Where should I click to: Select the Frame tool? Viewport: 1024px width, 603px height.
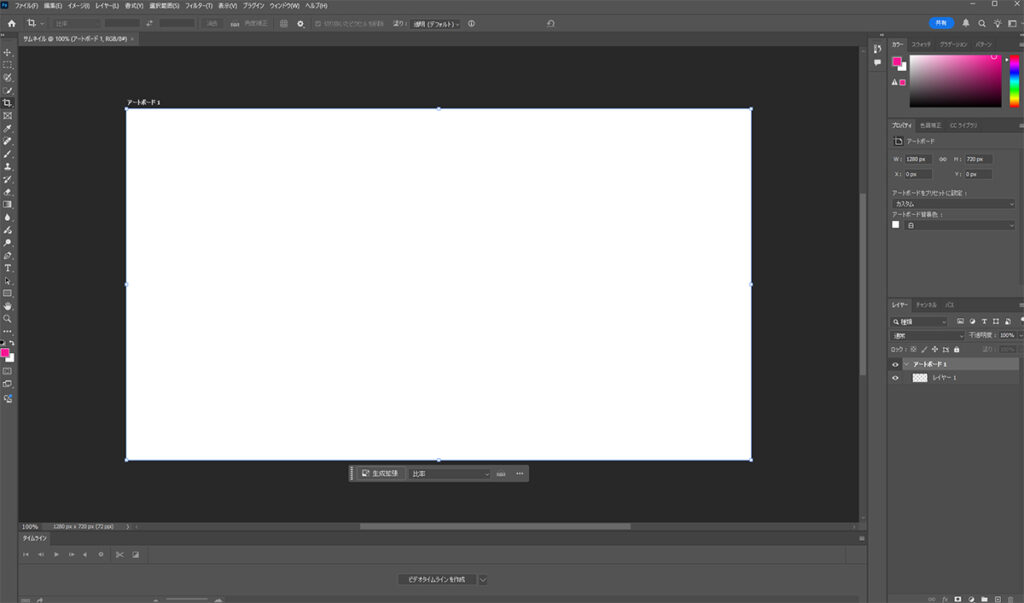click(7, 116)
